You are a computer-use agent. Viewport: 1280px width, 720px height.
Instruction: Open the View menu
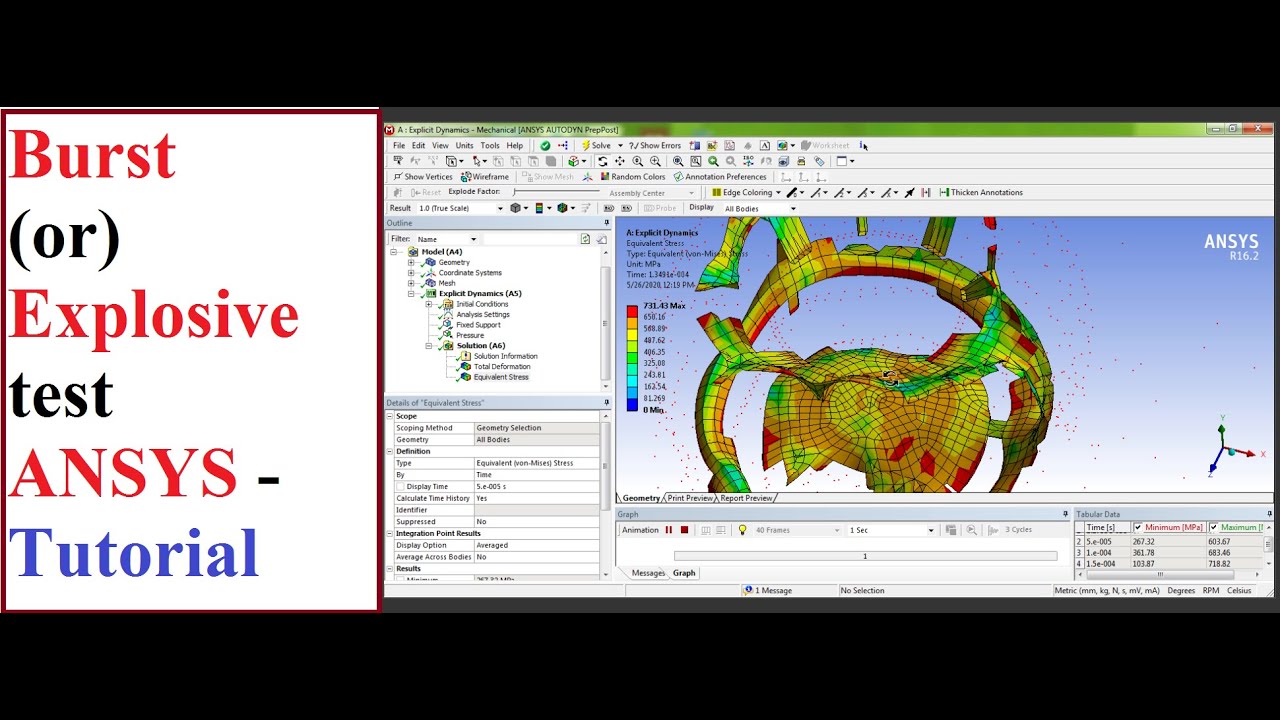440,146
